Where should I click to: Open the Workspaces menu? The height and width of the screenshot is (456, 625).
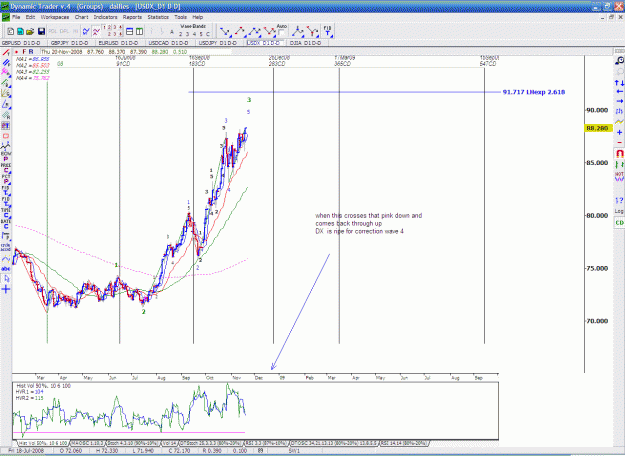[55, 17]
